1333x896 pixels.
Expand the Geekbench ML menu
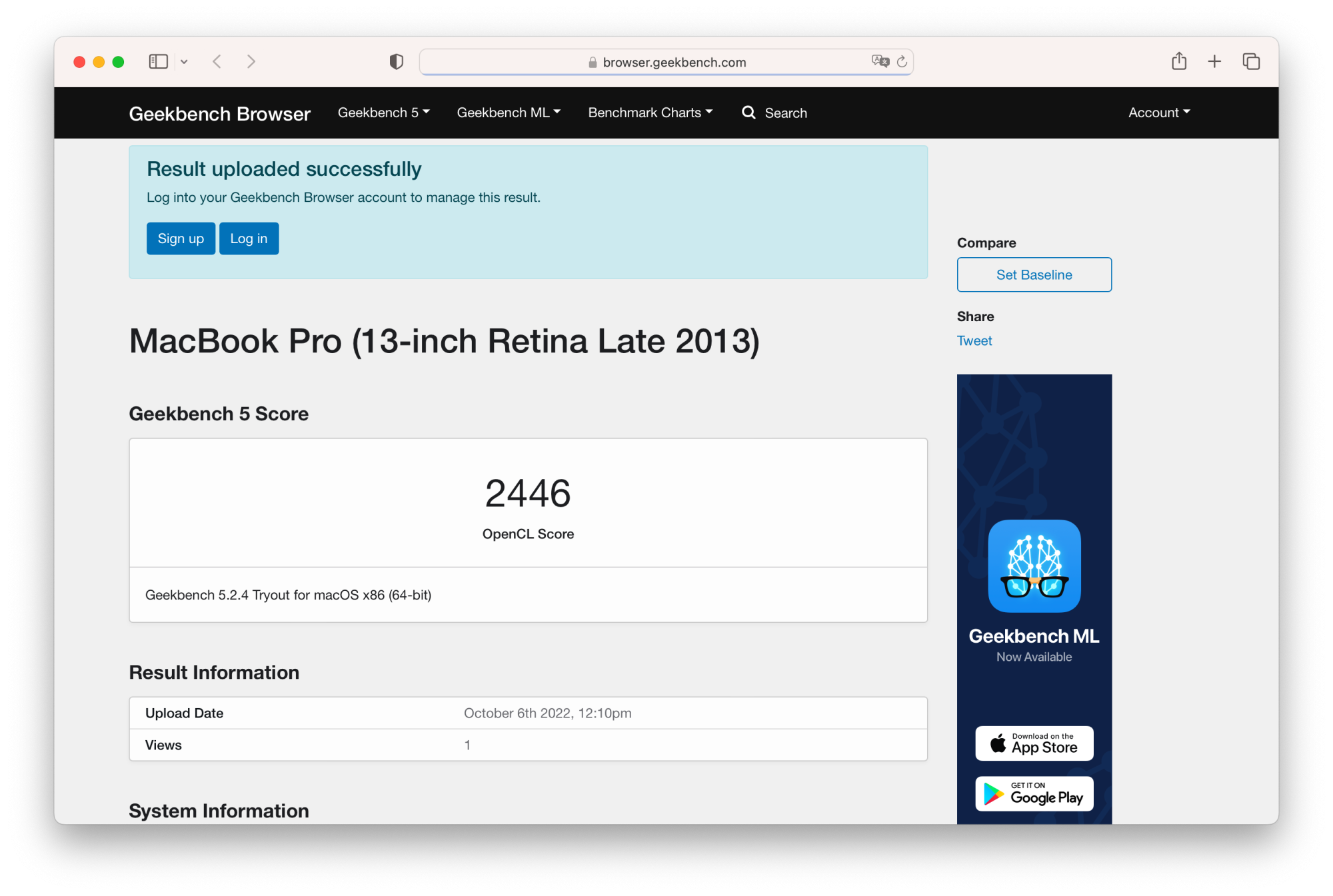click(x=509, y=113)
